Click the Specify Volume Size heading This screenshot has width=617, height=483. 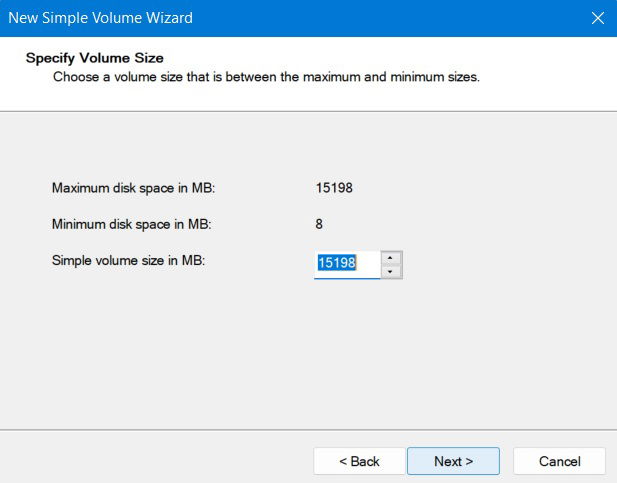tap(94, 58)
